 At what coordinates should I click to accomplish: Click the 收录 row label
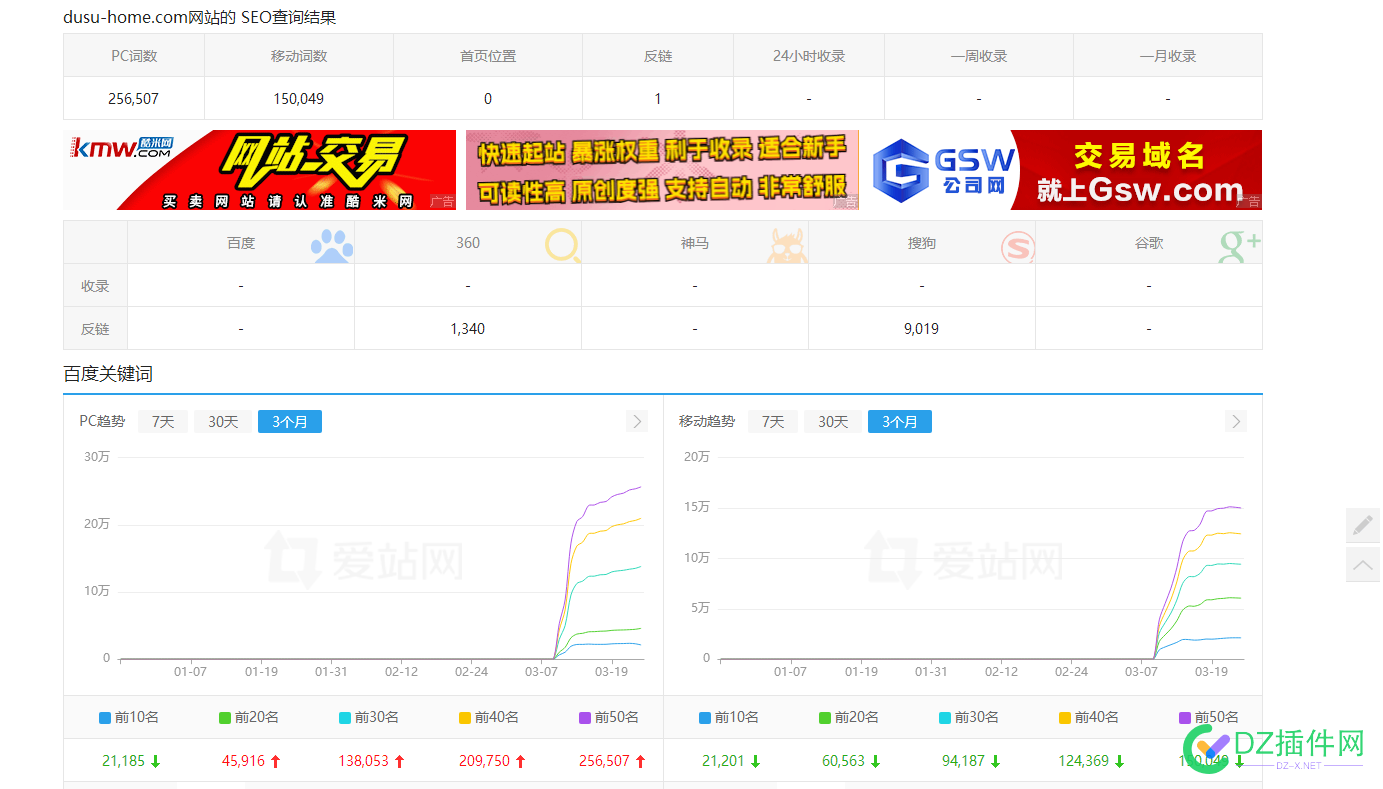click(x=95, y=286)
